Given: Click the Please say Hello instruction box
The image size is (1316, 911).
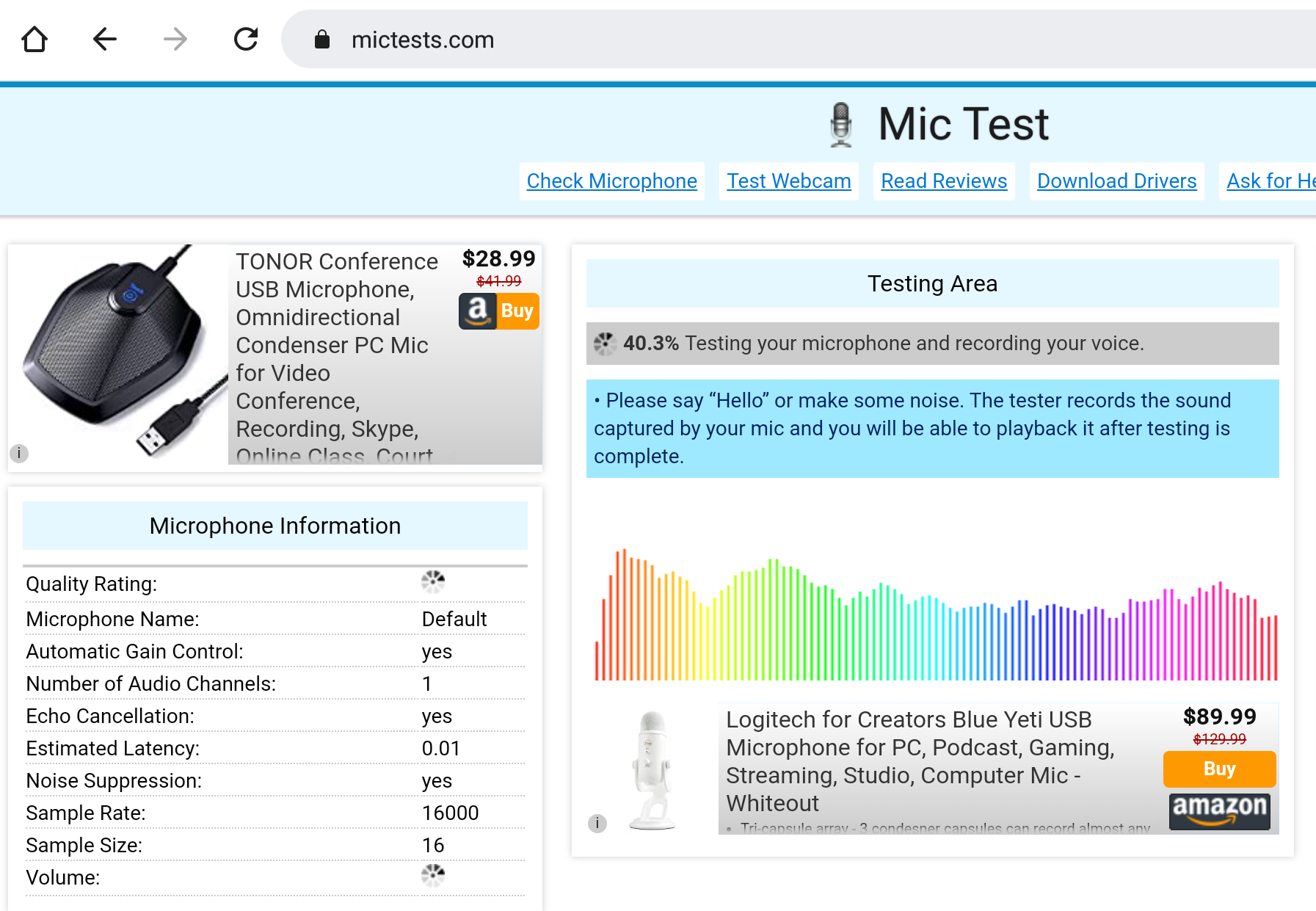Looking at the screenshot, I should (932, 429).
